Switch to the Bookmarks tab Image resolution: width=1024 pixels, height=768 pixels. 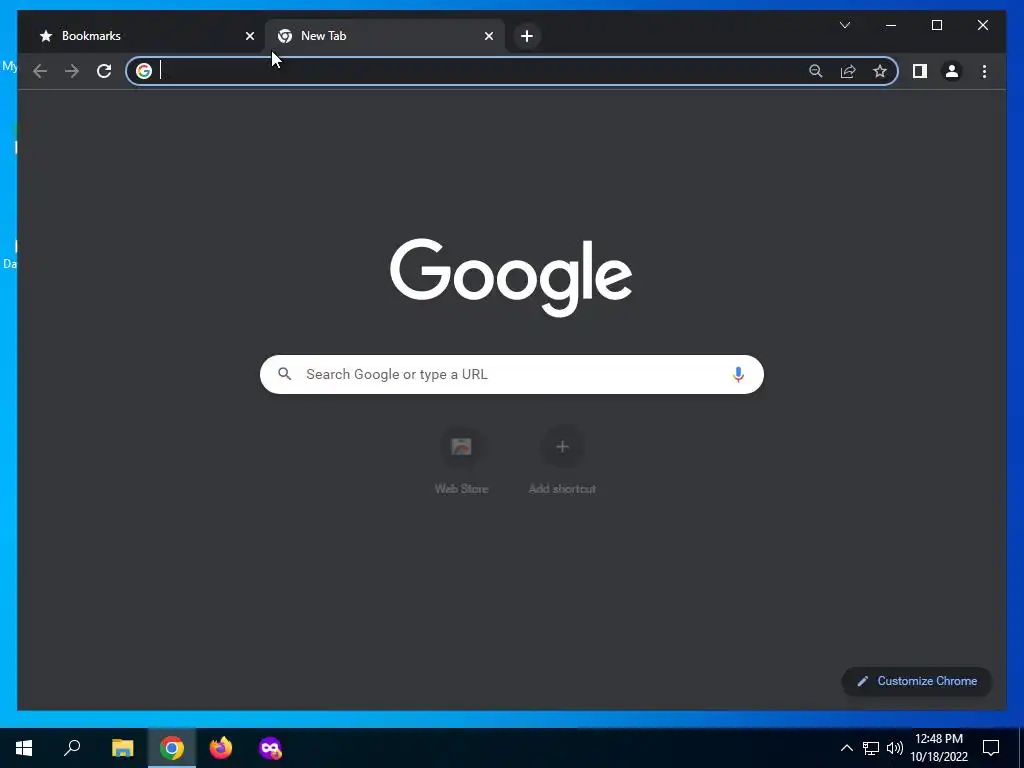click(x=143, y=36)
